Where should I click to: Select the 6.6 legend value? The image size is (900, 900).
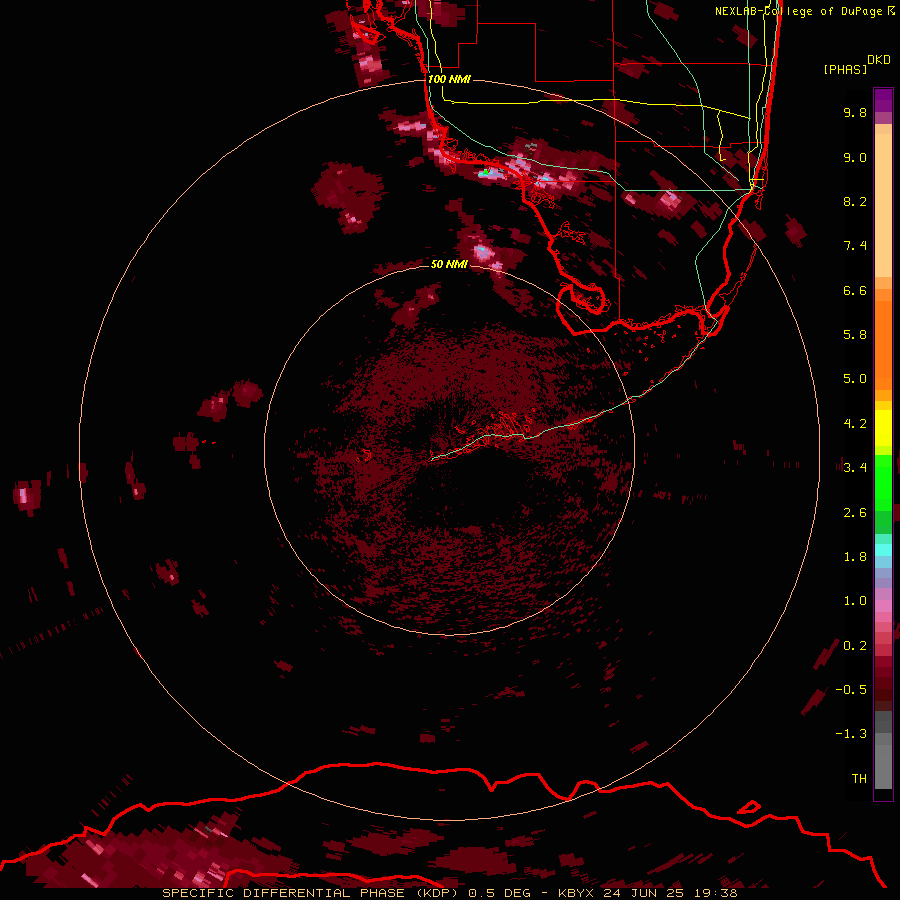[855, 290]
